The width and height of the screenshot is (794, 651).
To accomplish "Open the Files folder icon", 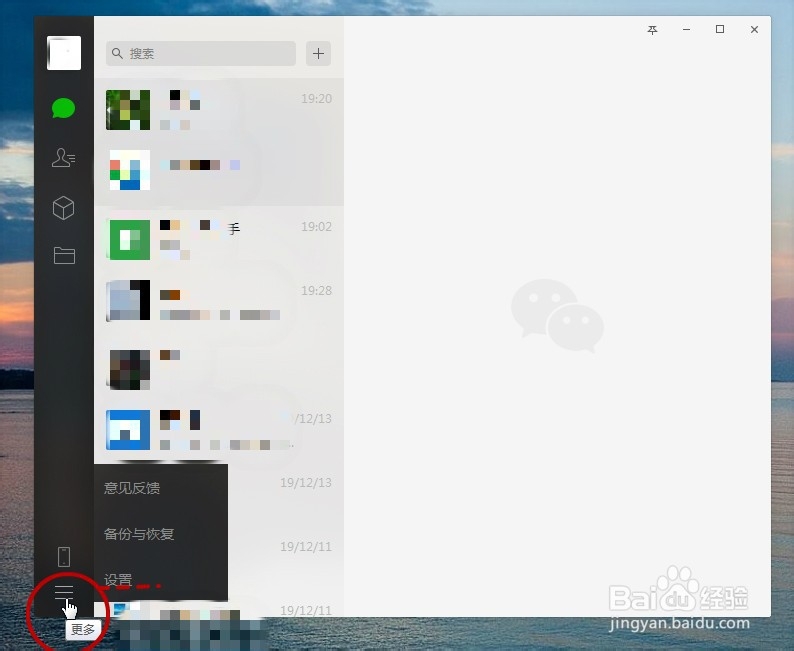I will (64, 255).
